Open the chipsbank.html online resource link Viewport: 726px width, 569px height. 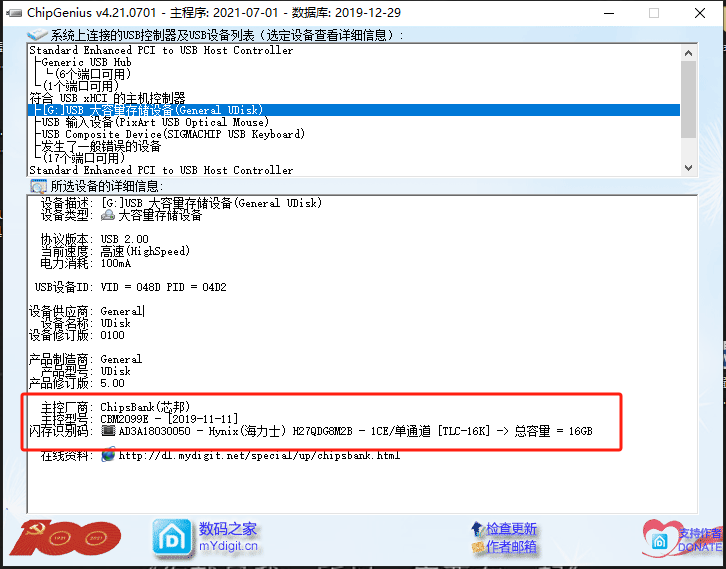click(x=259, y=455)
